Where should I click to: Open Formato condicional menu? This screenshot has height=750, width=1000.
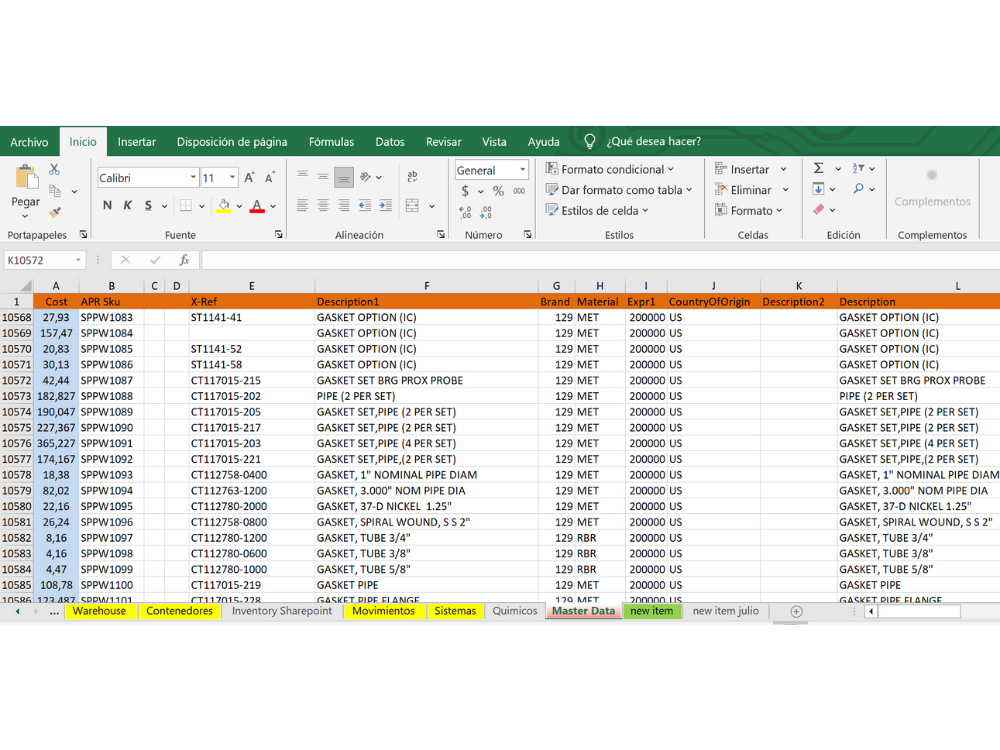click(610, 169)
